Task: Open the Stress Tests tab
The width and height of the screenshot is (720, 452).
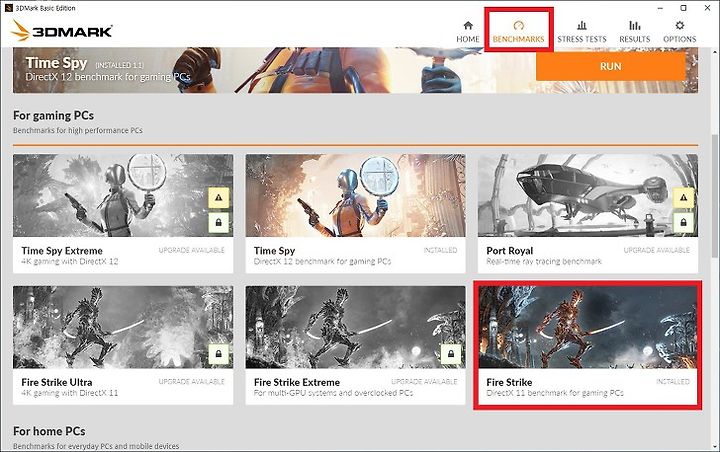Action: [x=582, y=32]
